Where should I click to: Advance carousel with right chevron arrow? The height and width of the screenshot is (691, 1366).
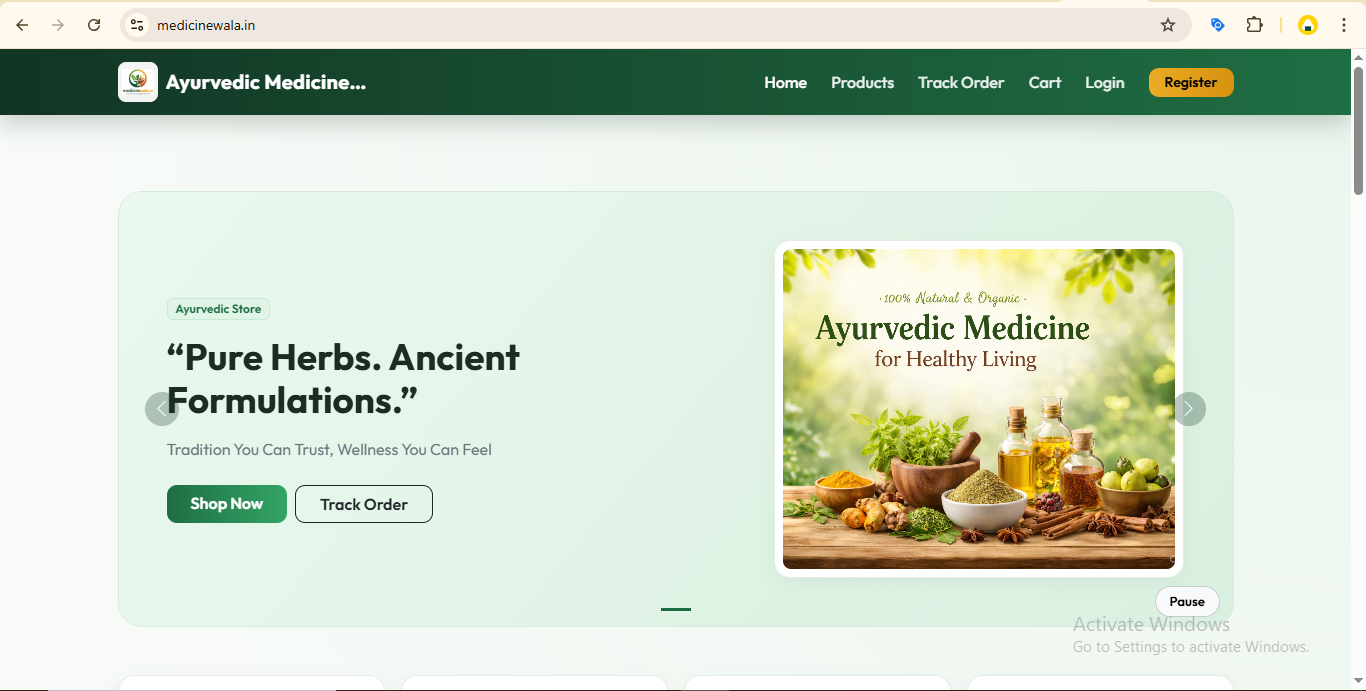(1188, 408)
